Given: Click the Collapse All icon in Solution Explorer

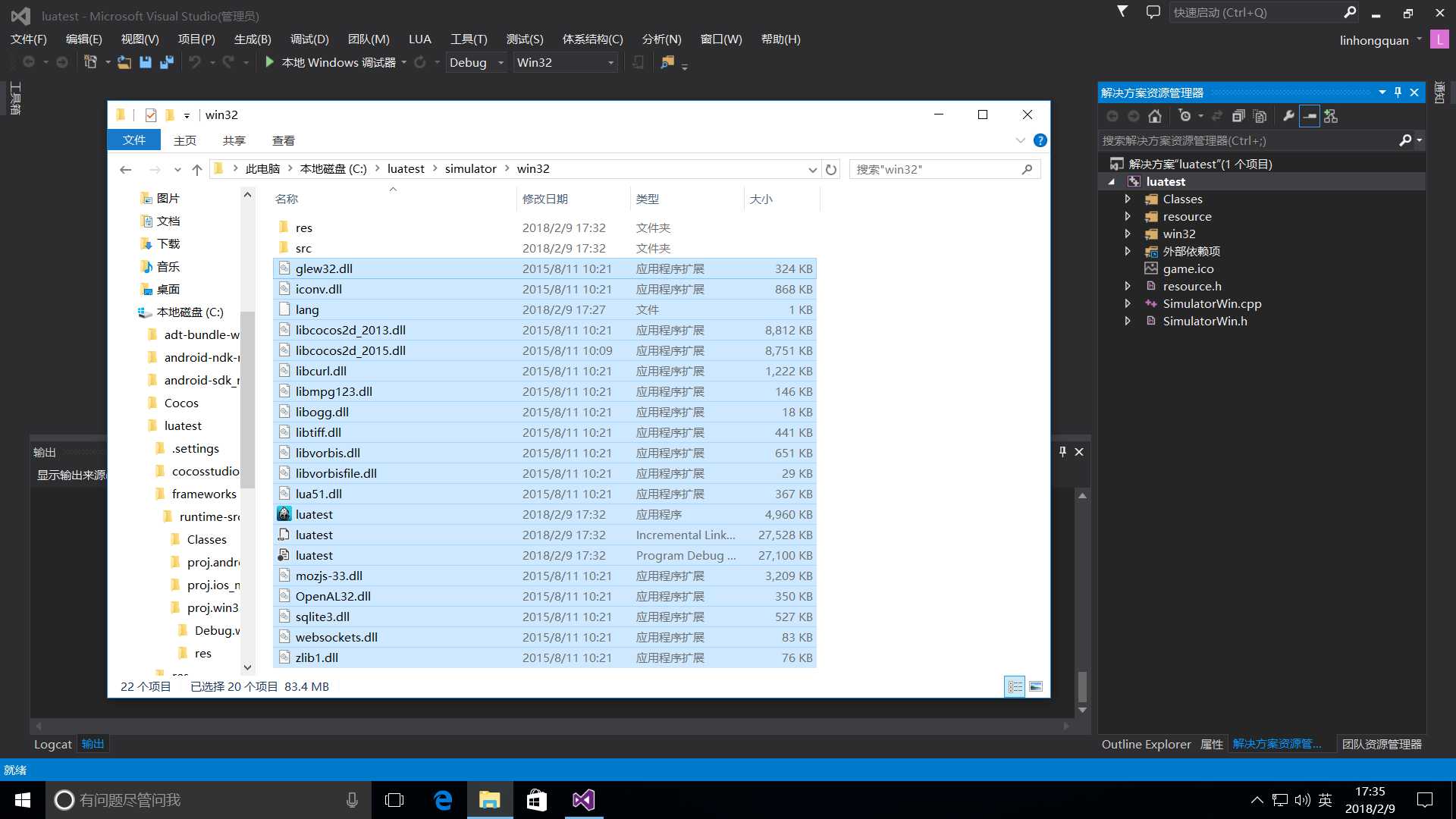Looking at the screenshot, I should coord(1238,116).
